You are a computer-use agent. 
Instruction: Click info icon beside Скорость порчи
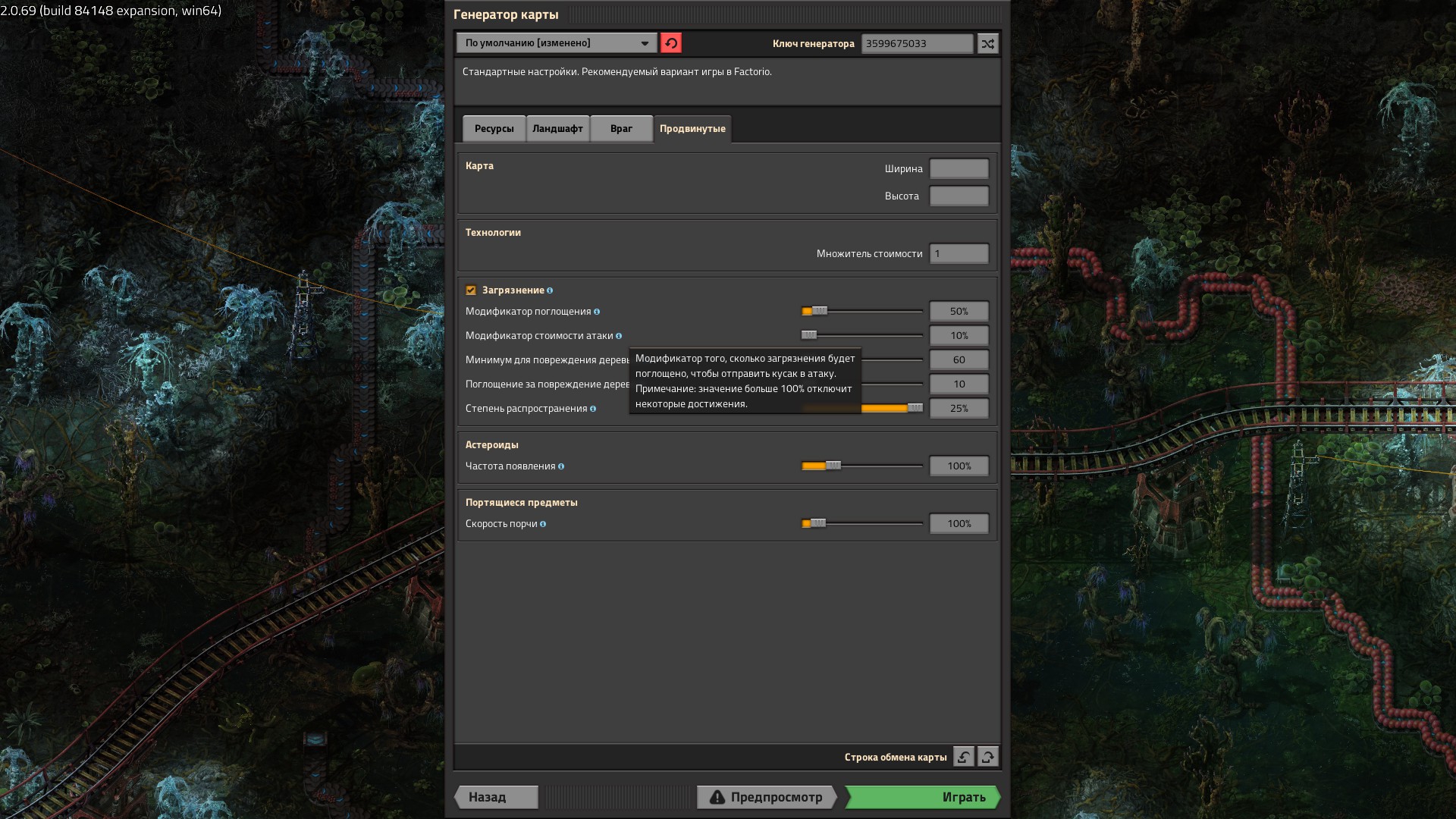click(543, 524)
